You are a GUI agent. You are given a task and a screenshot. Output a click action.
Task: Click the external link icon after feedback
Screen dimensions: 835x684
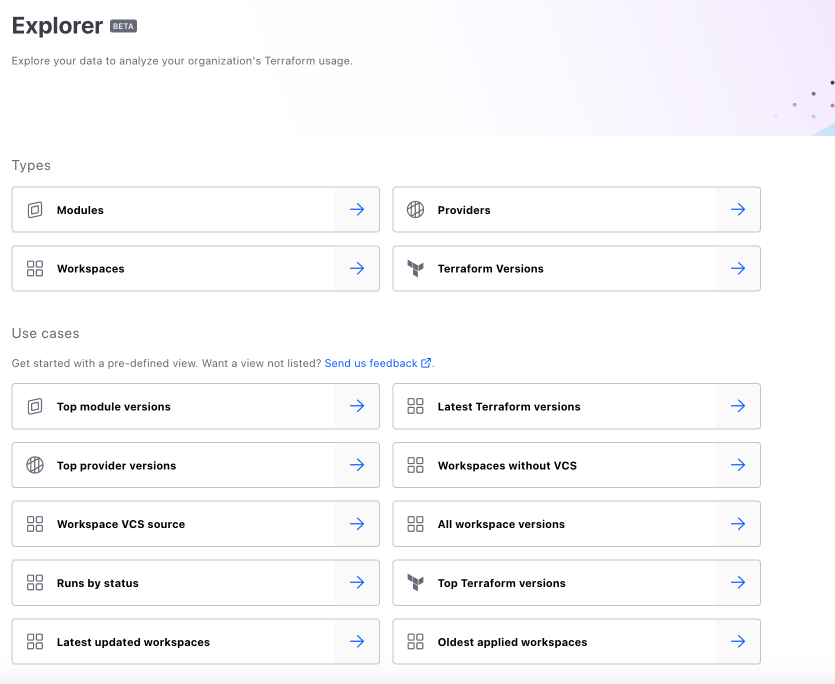click(x=426, y=364)
